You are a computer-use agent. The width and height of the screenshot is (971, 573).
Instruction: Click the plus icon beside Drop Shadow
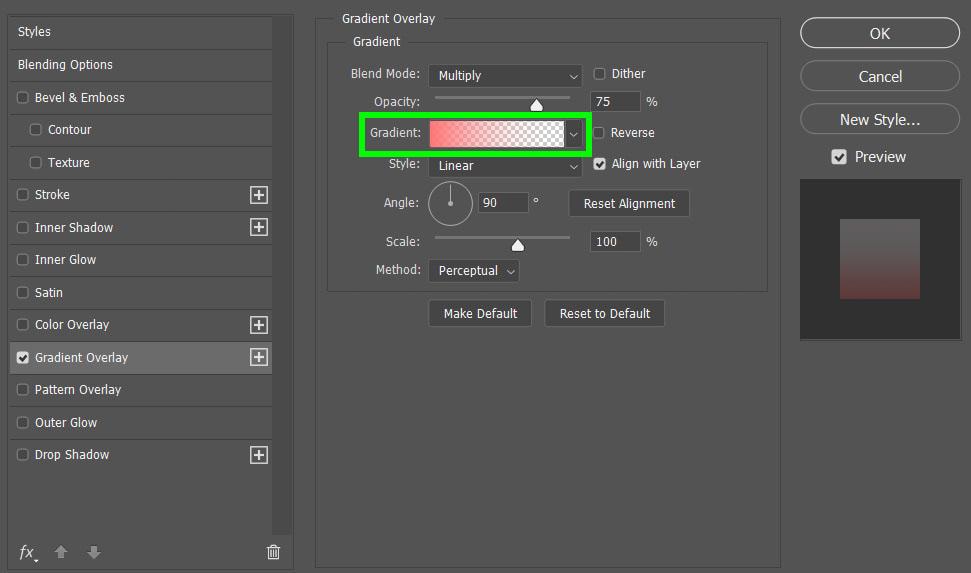pos(259,455)
